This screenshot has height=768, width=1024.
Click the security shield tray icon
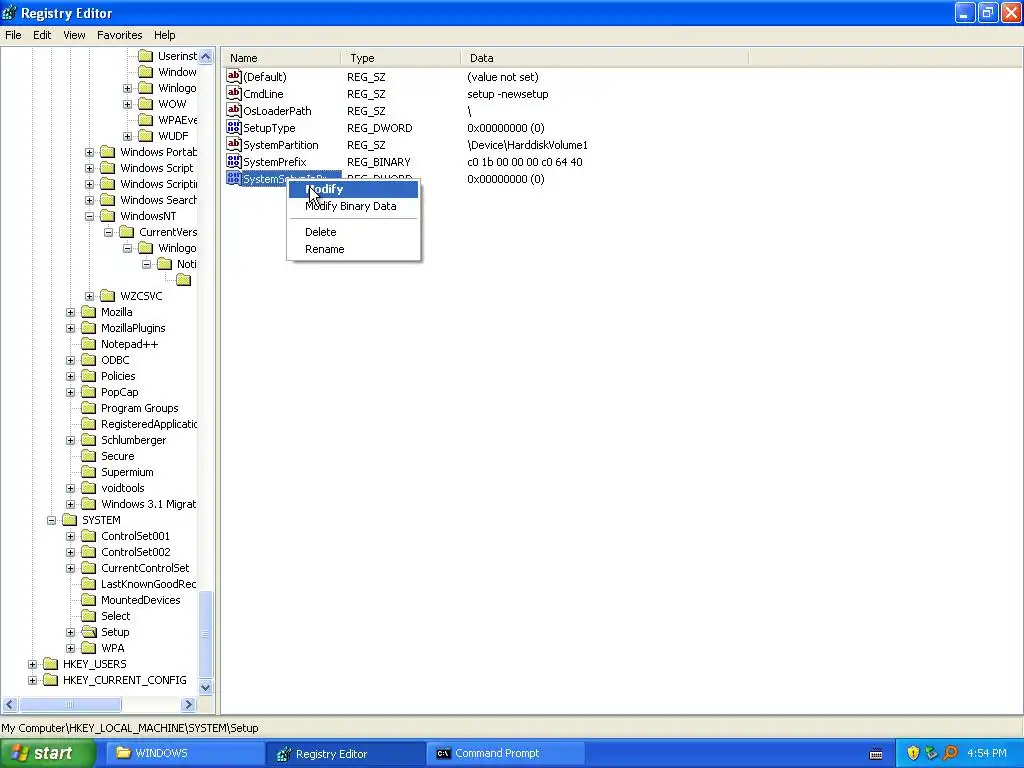point(913,753)
